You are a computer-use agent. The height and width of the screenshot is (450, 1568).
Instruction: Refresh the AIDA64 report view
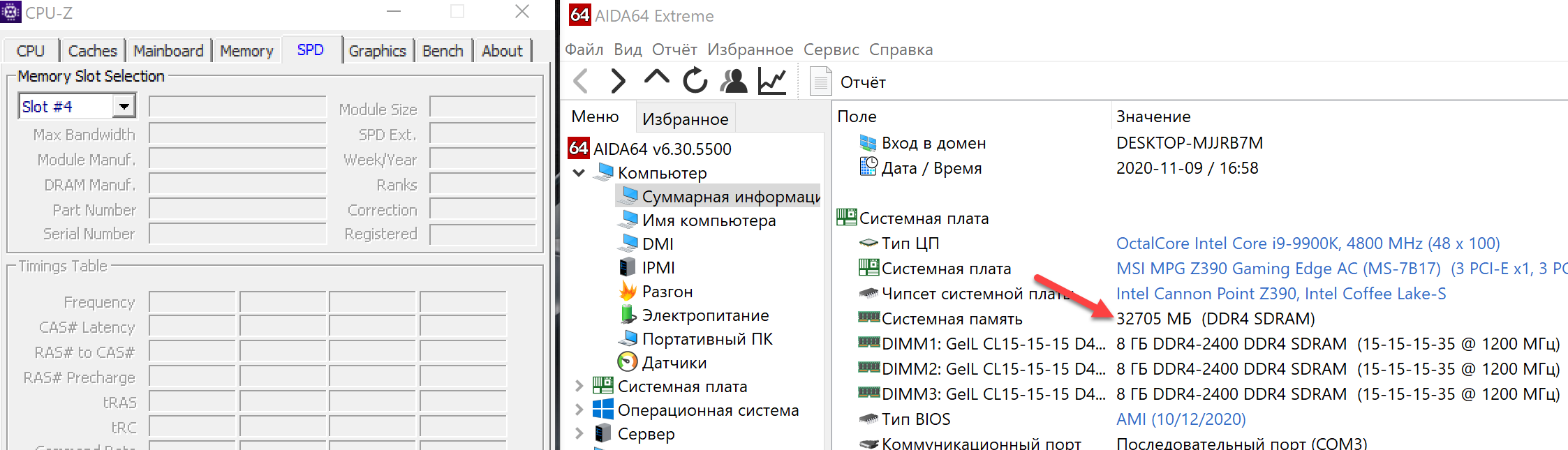tap(695, 81)
